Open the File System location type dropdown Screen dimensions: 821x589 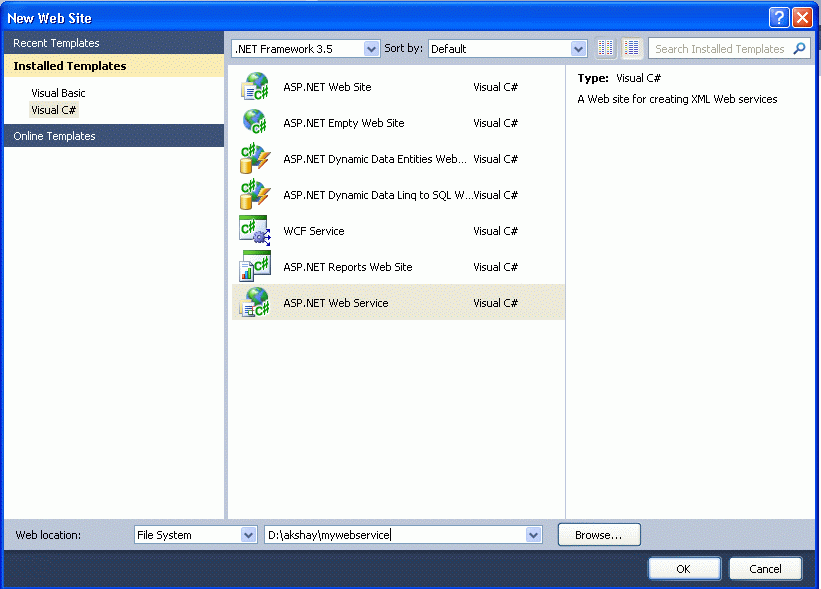(249, 535)
